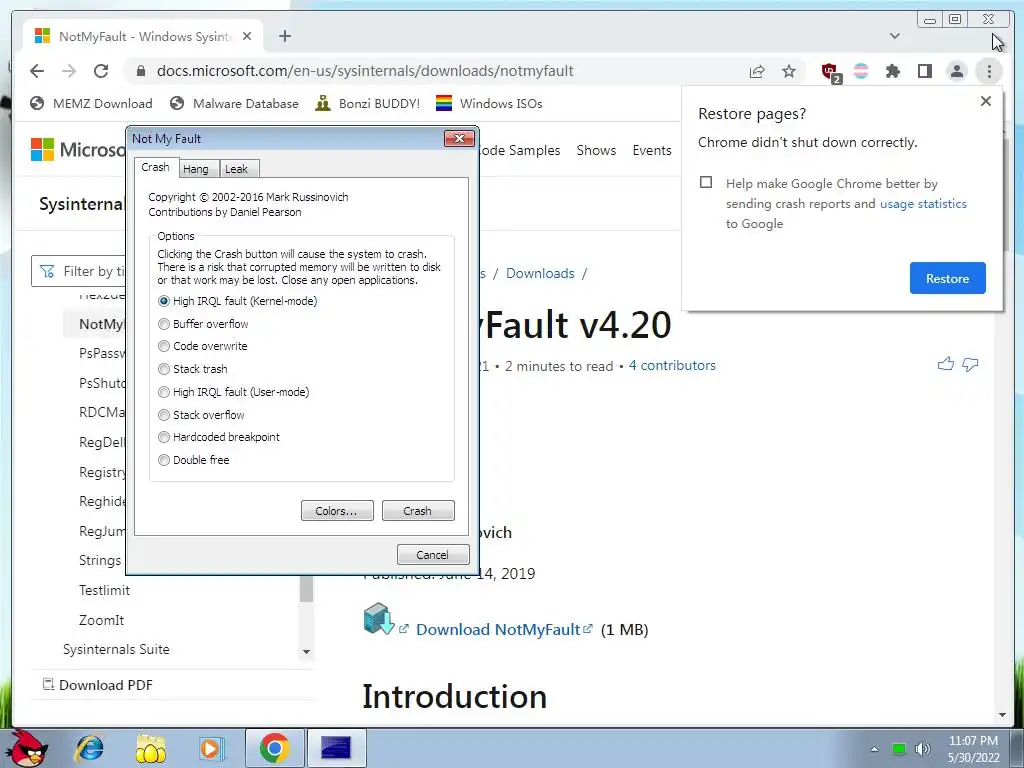The width and height of the screenshot is (1024, 768).
Task: Open the Code Samples menu item
Action: coord(520,150)
